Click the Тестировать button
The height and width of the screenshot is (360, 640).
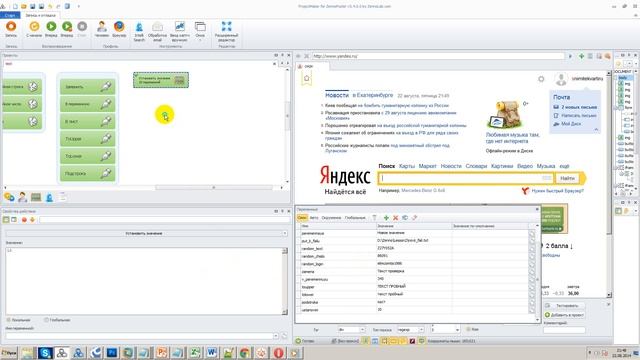(564, 306)
